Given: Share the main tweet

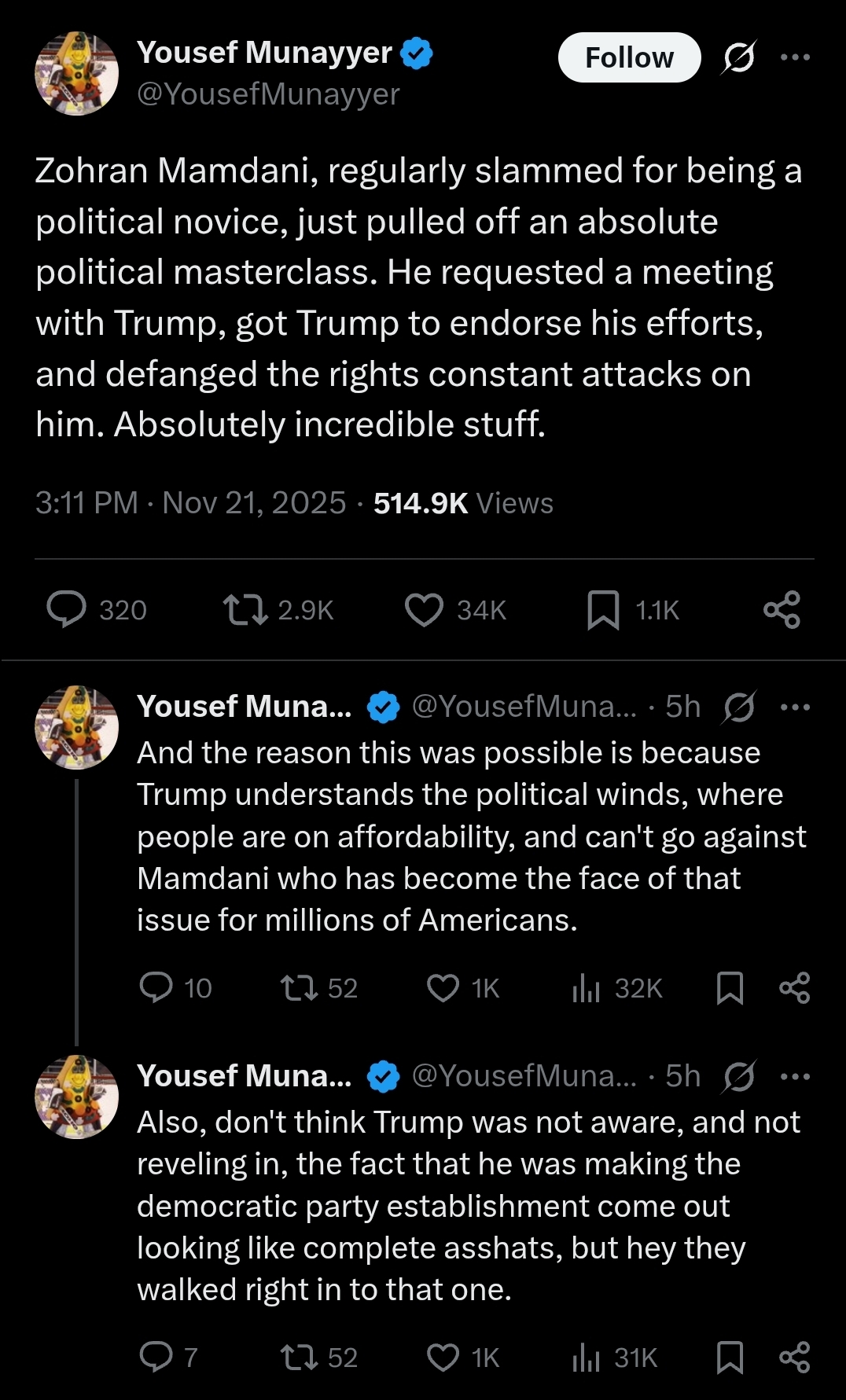Looking at the screenshot, I should pyautogui.click(x=782, y=610).
